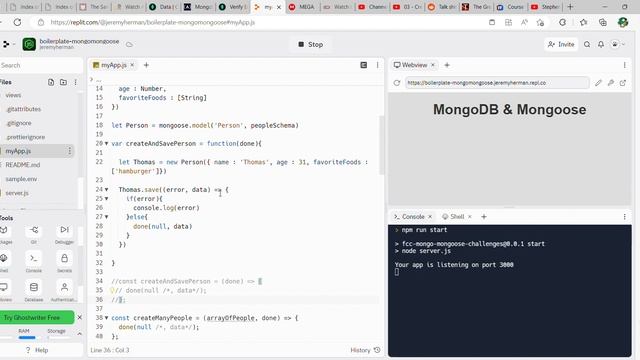Close the Shell tab
This screenshot has width=640, height=360.
pyautogui.click(x=470, y=217)
